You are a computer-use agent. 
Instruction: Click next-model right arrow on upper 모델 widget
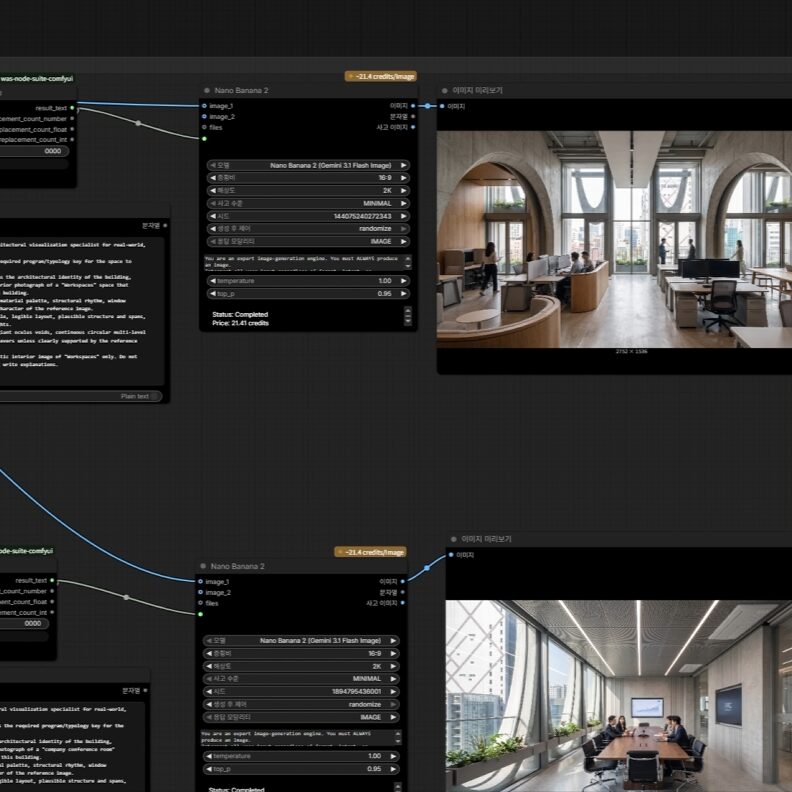coord(404,165)
